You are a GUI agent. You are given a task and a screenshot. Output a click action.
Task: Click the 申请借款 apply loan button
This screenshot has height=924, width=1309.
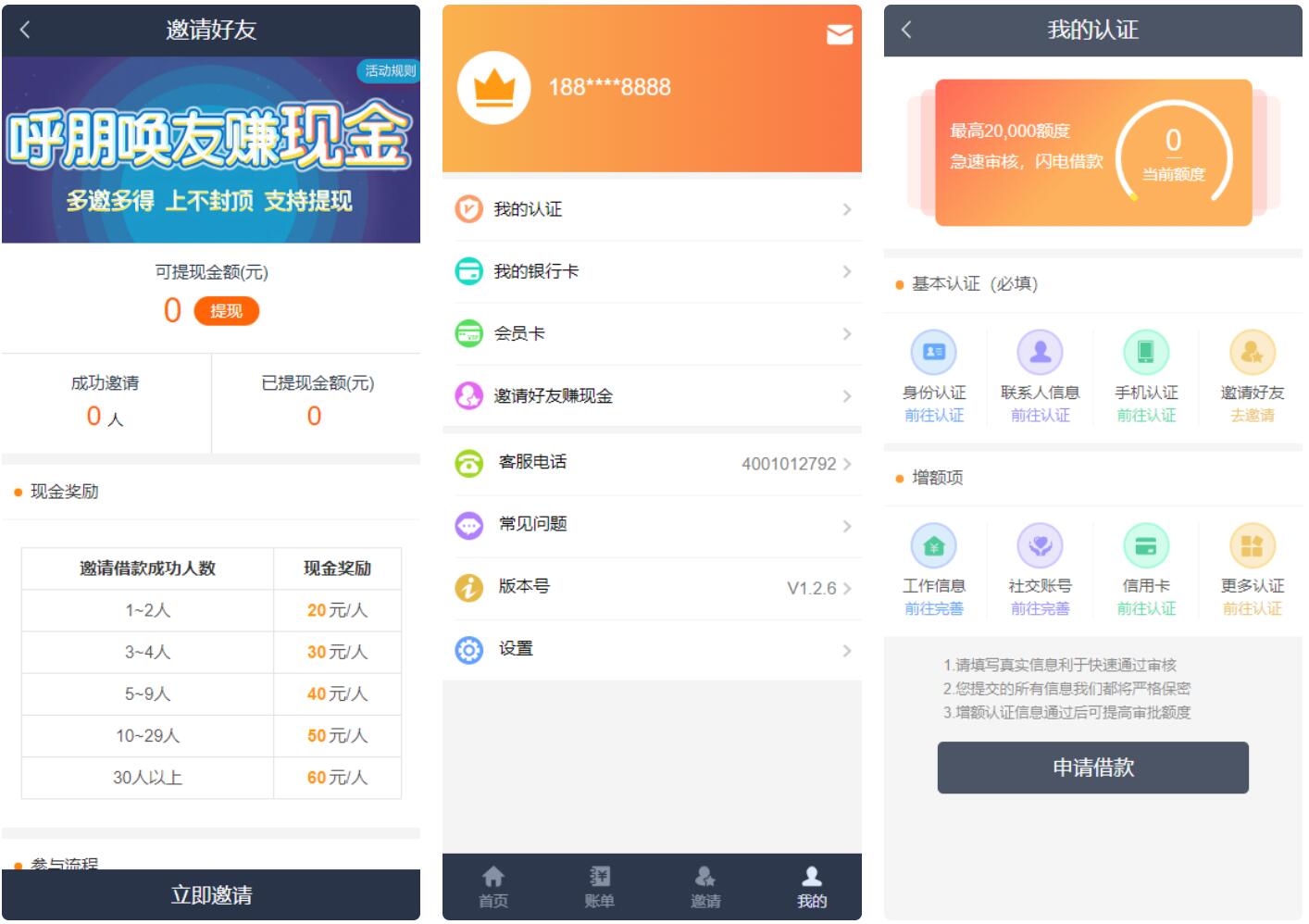pos(1093,767)
